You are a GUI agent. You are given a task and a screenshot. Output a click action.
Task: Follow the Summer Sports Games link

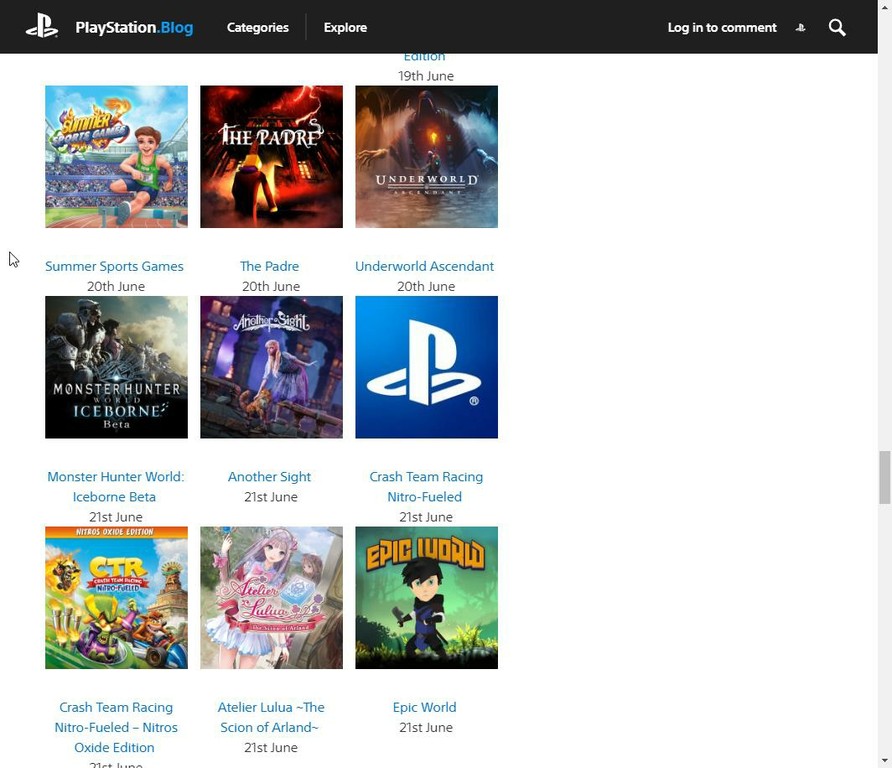[x=114, y=266]
